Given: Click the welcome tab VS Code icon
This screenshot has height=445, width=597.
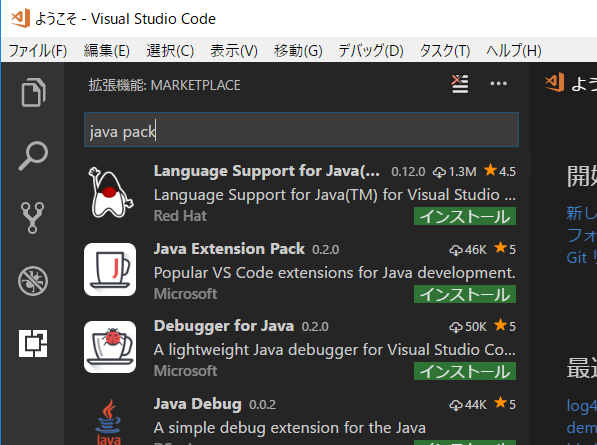Looking at the screenshot, I should point(554,82).
